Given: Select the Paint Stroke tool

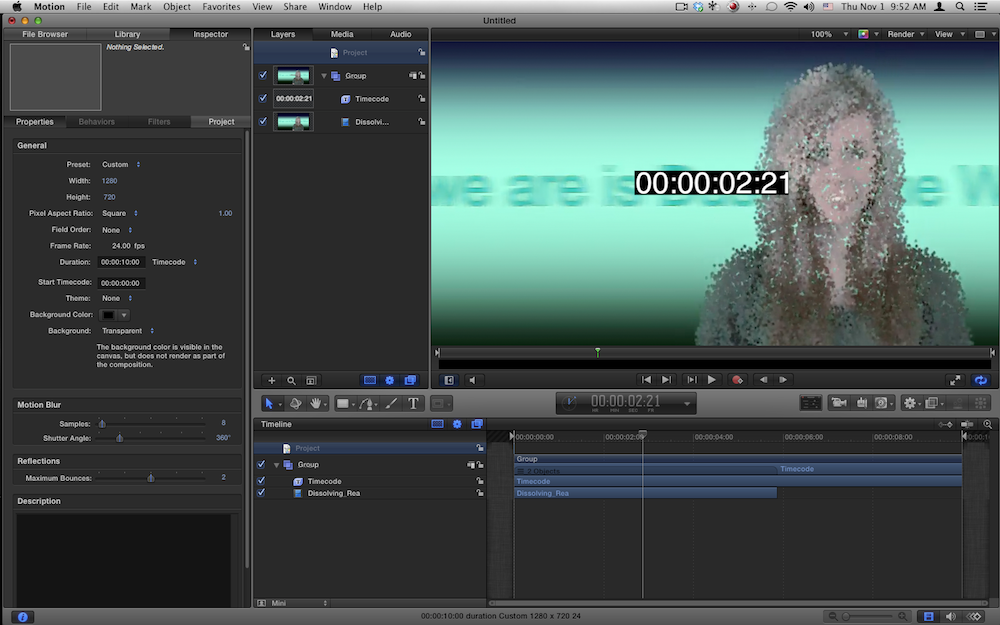Looking at the screenshot, I should point(392,403).
